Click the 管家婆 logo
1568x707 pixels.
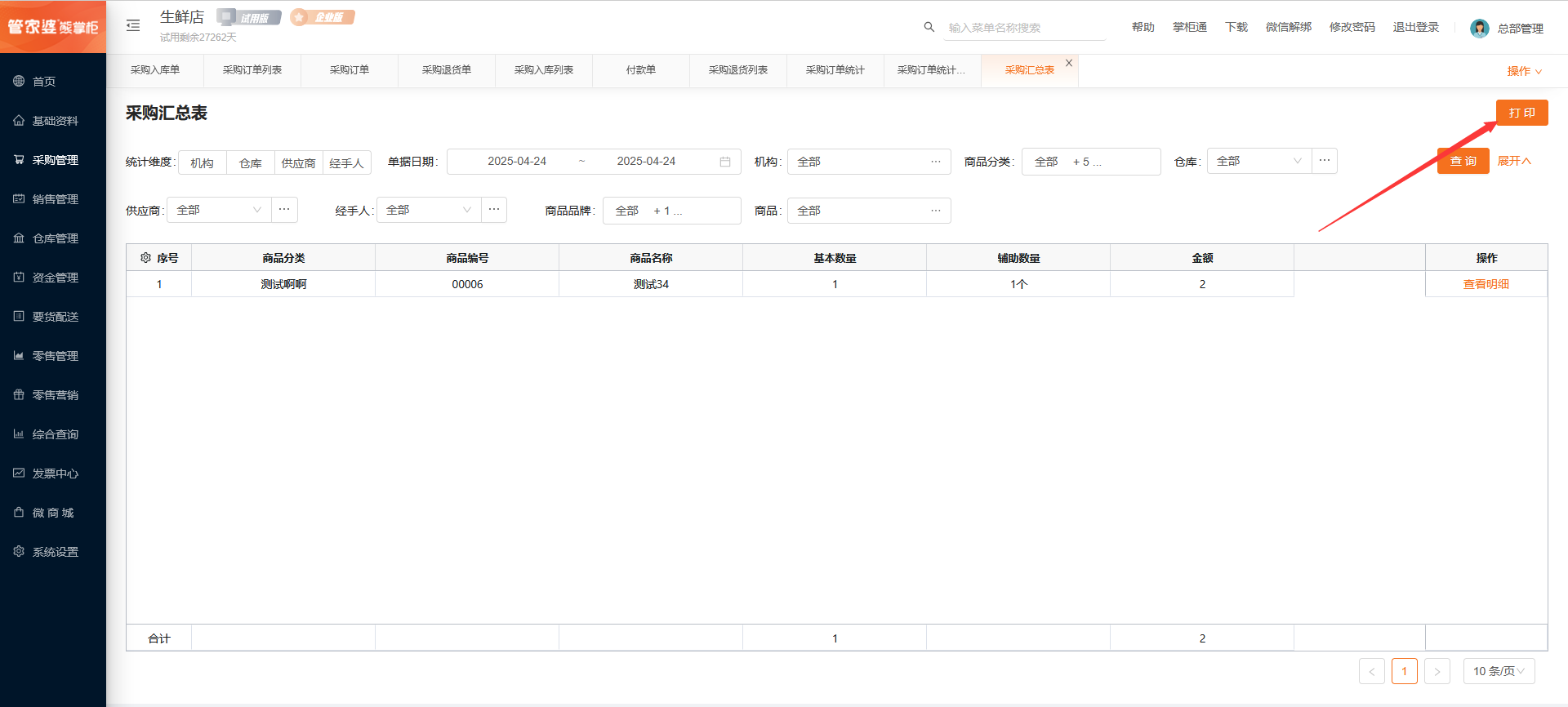coord(53,27)
